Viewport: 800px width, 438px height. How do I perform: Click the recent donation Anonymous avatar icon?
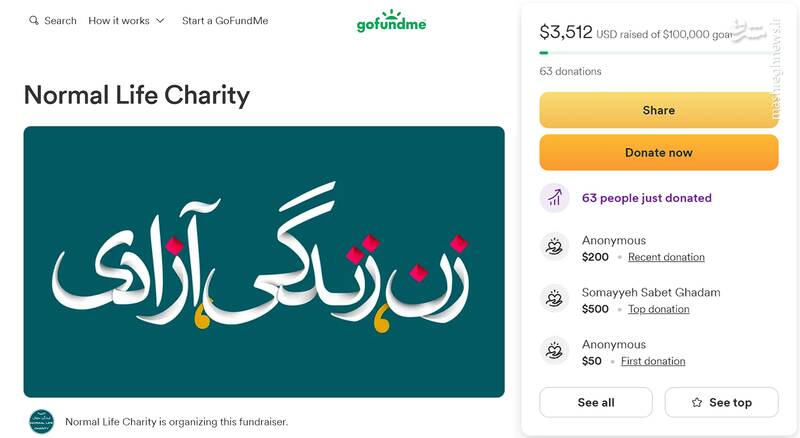click(555, 247)
